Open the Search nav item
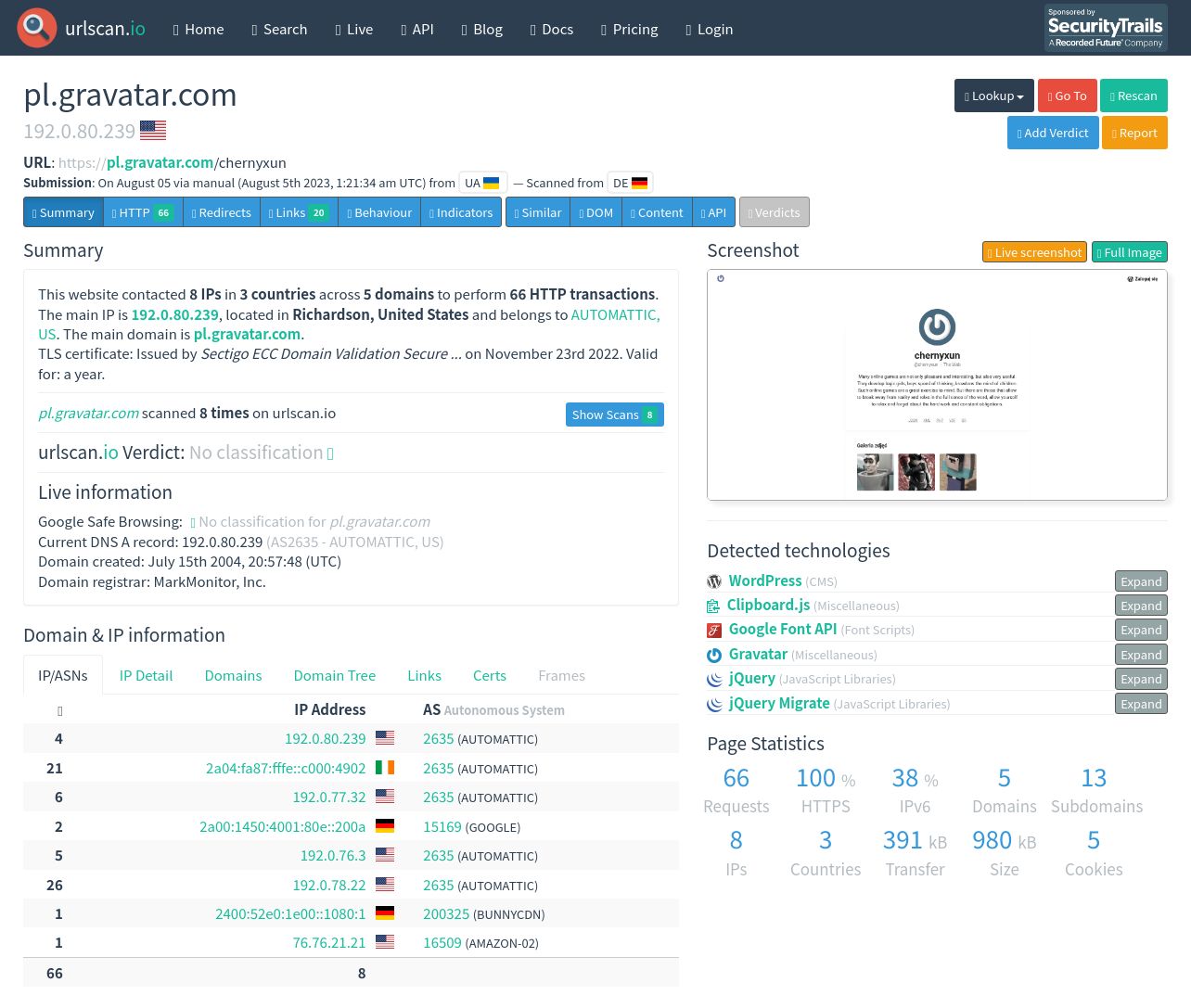The width and height of the screenshot is (1191, 1008). (x=279, y=29)
